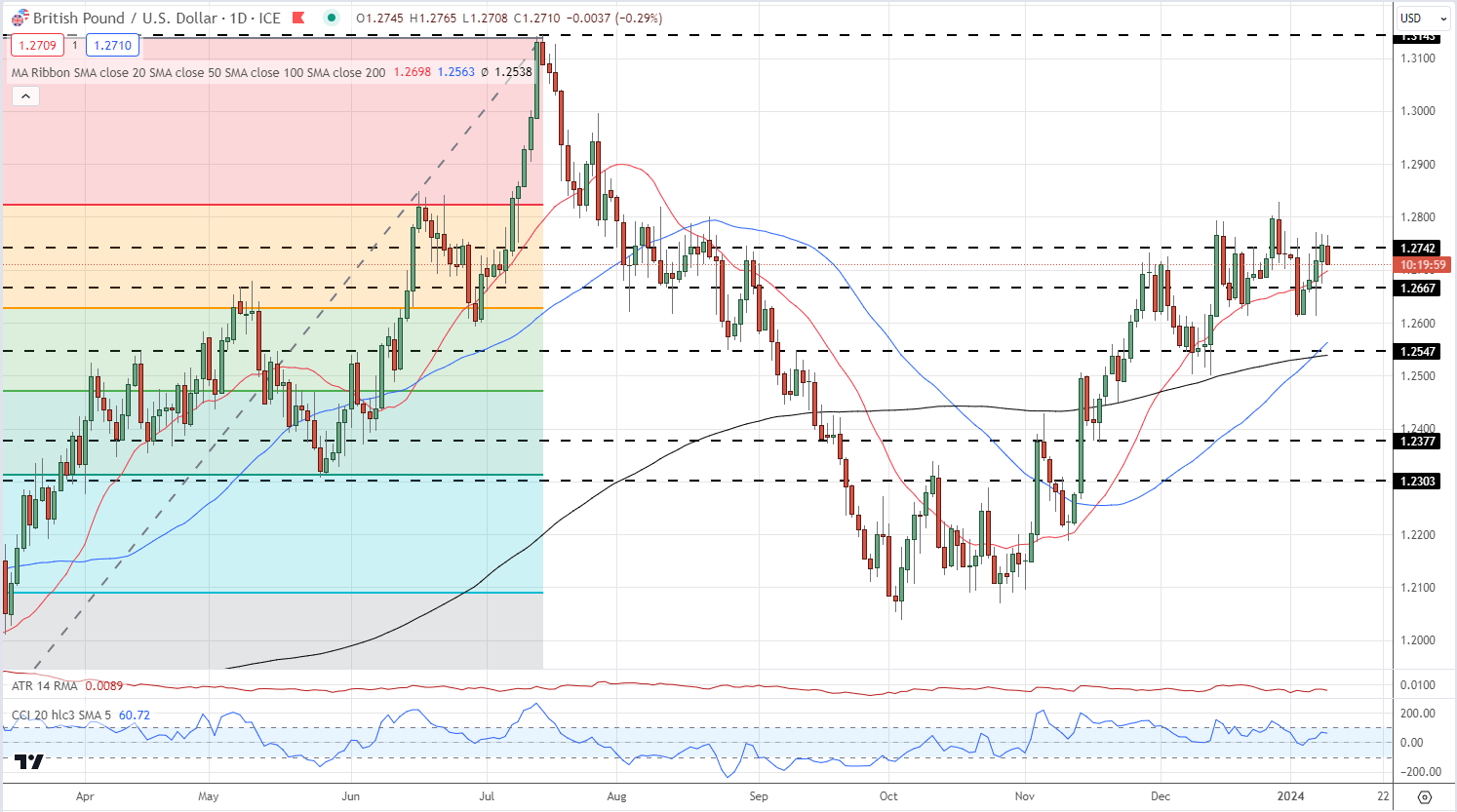Click the green market status dot
The height and width of the screenshot is (812, 1457).
coord(332,18)
